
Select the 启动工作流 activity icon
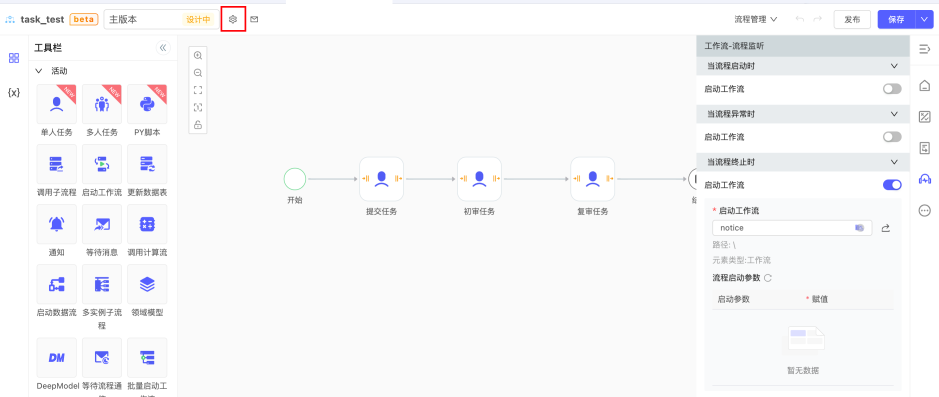102,164
